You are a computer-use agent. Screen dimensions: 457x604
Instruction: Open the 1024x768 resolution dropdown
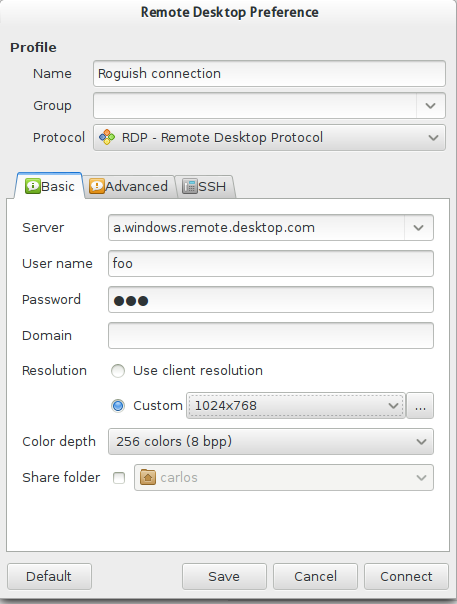click(x=296, y=406)
